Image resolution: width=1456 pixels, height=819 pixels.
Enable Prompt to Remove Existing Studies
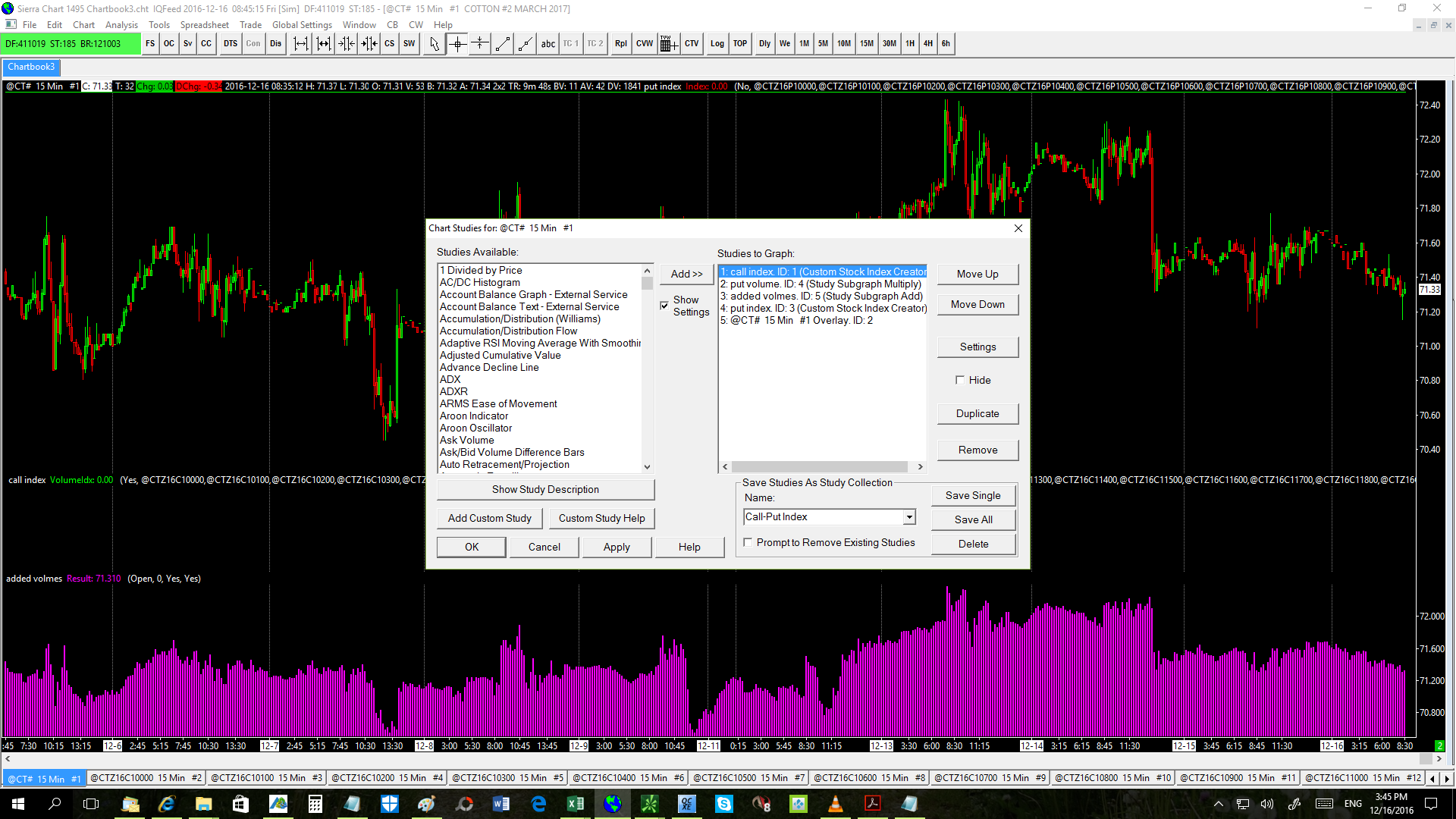click(748, 542)
